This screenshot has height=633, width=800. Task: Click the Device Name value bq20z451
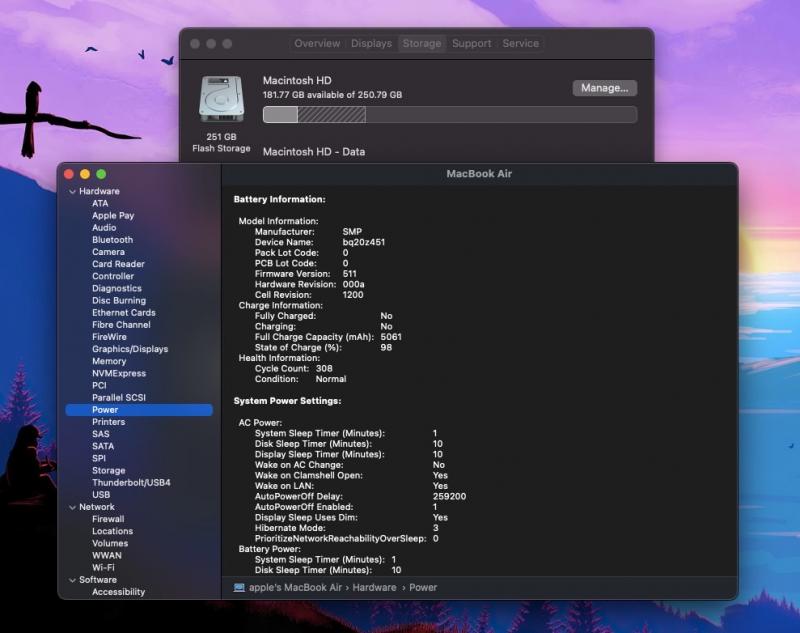coord(364,242)
